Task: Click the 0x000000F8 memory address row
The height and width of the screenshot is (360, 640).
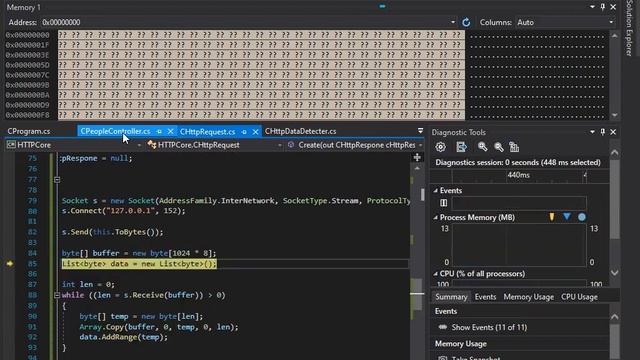Action: 27,115
